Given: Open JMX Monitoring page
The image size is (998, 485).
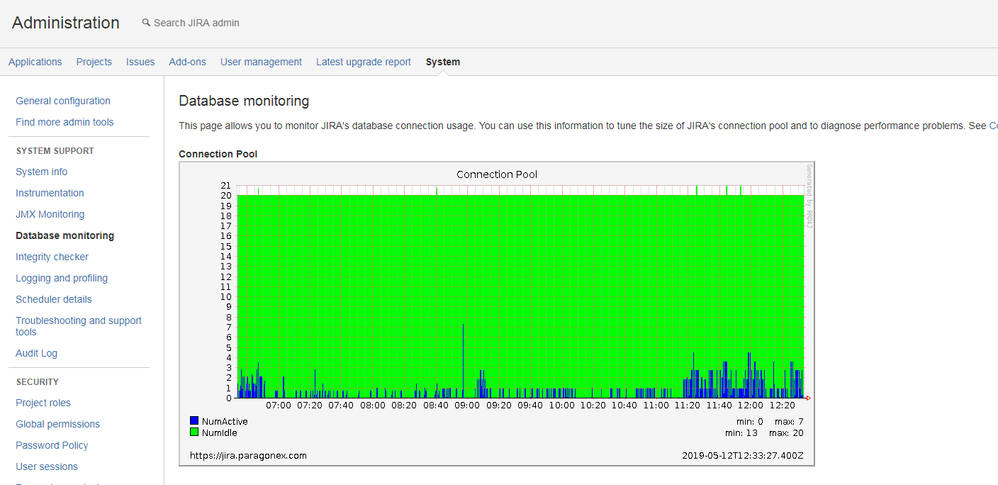Looking at the screenshot, I should [50, 214].
